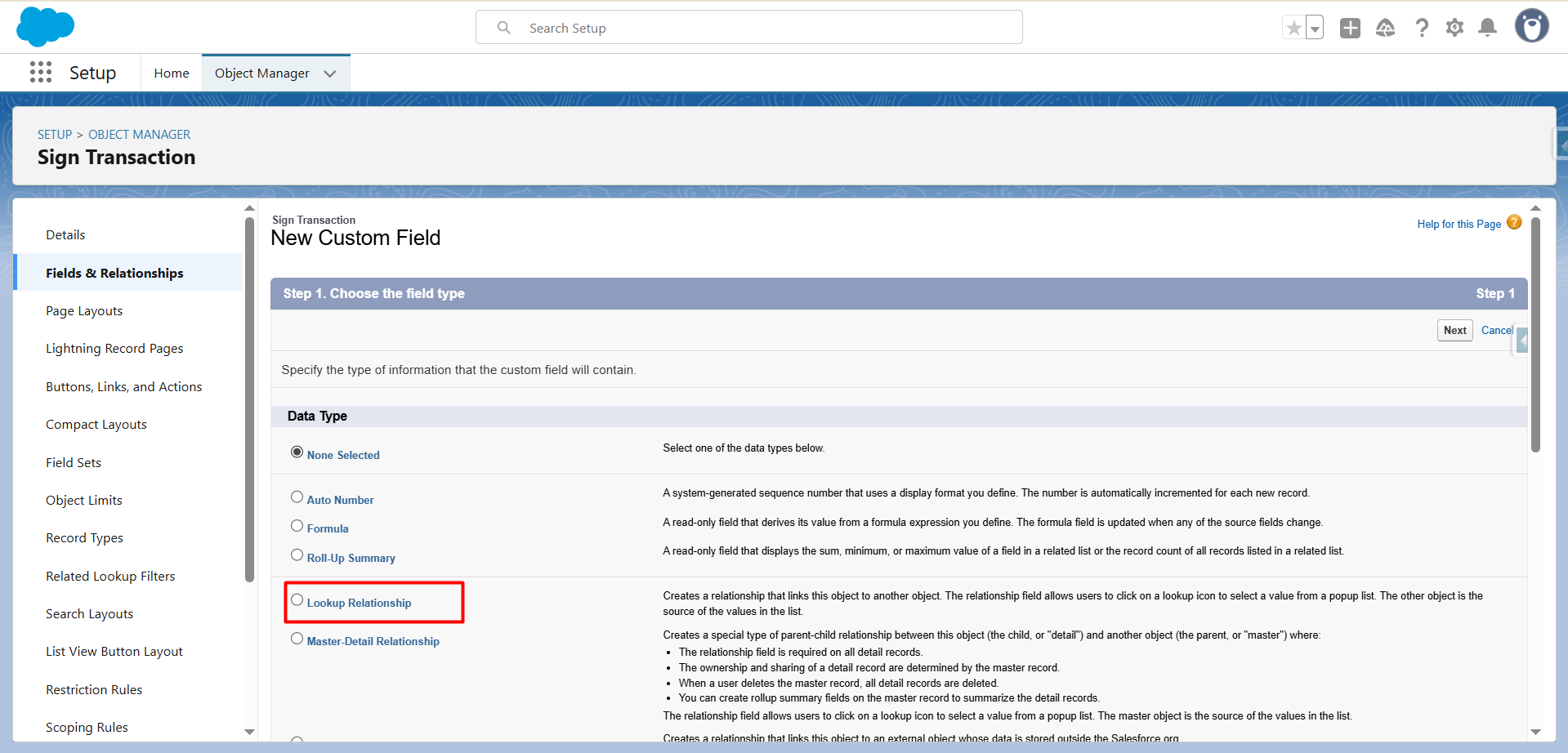
Task: Select the None Selected radio button
Action: (x=297, y=452)
